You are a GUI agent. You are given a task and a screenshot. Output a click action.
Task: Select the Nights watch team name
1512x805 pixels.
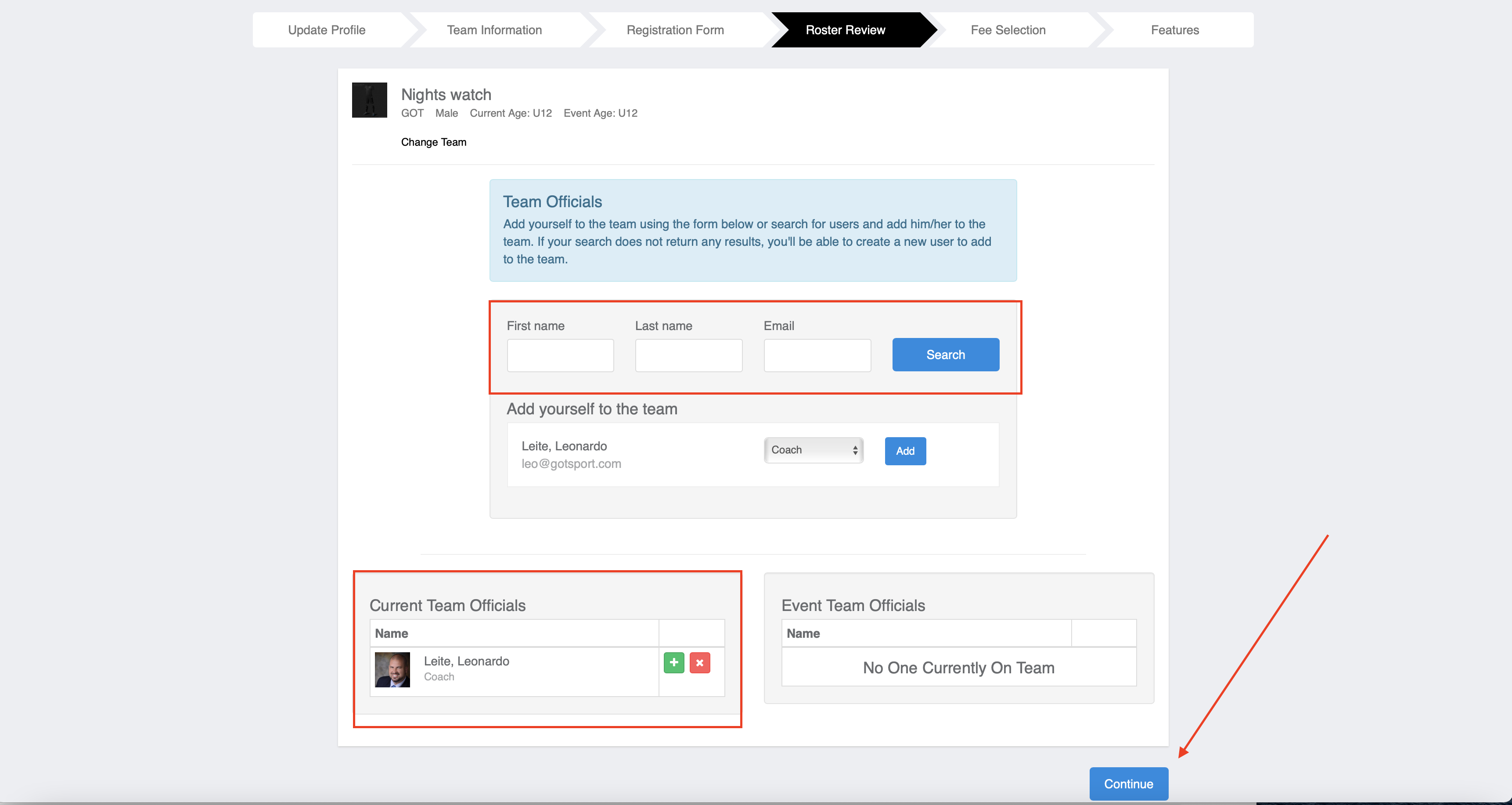(x=446, y=94)
